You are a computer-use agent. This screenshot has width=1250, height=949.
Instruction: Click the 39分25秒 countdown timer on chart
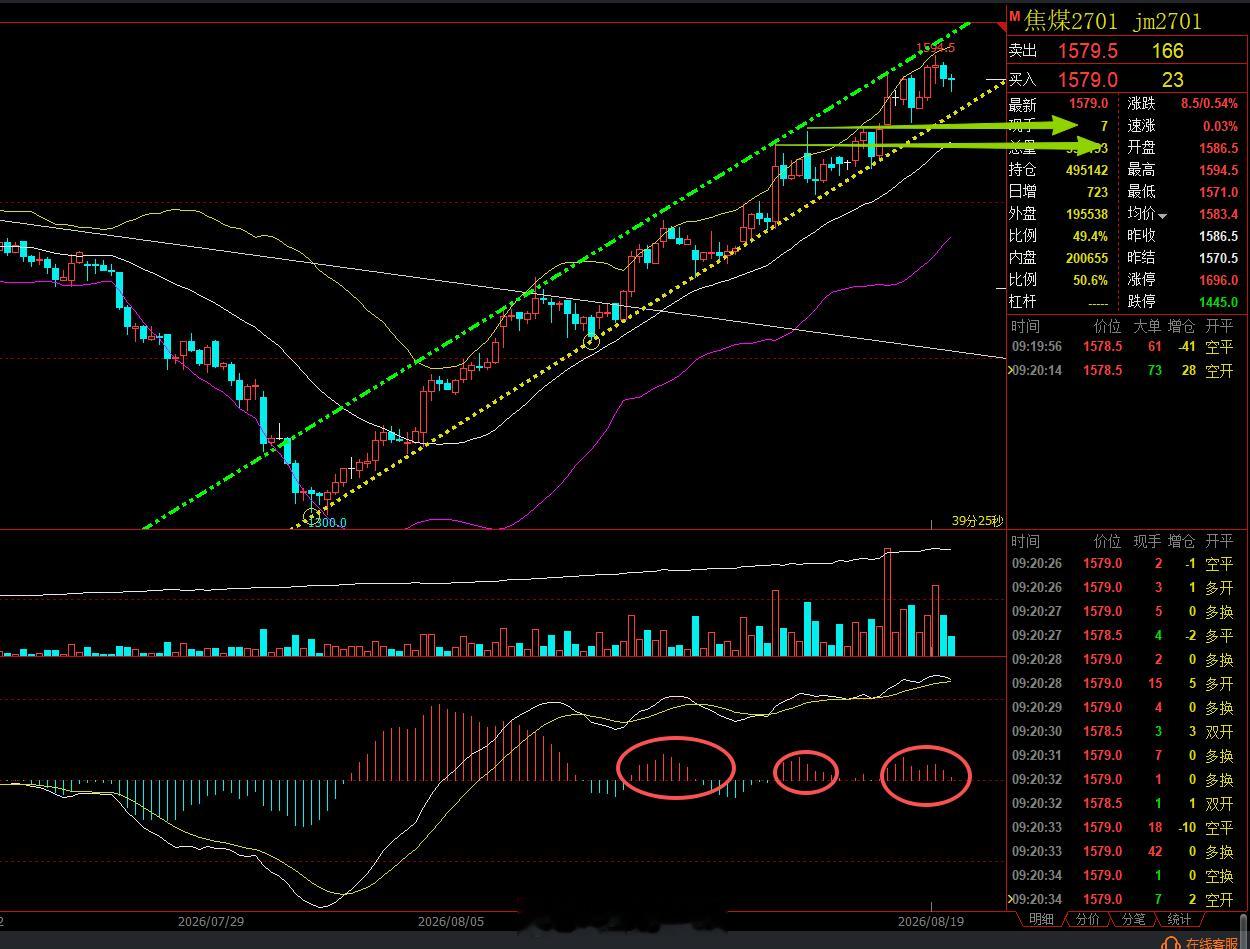point(977,521)
